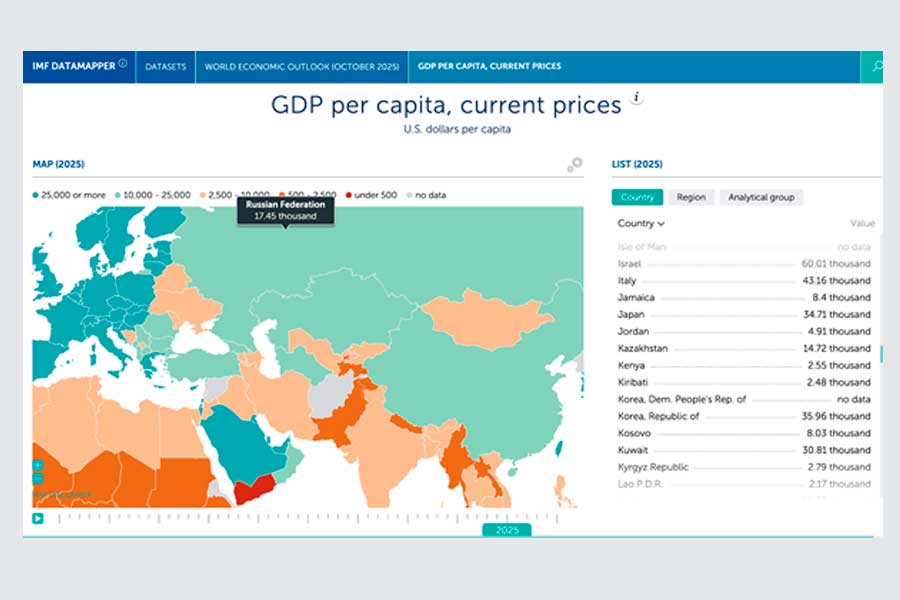Toggle the '10,000 - 25,000' legend category
This screenshot has width=900, height=600.
pyautogui.click(x=156, y=195)
